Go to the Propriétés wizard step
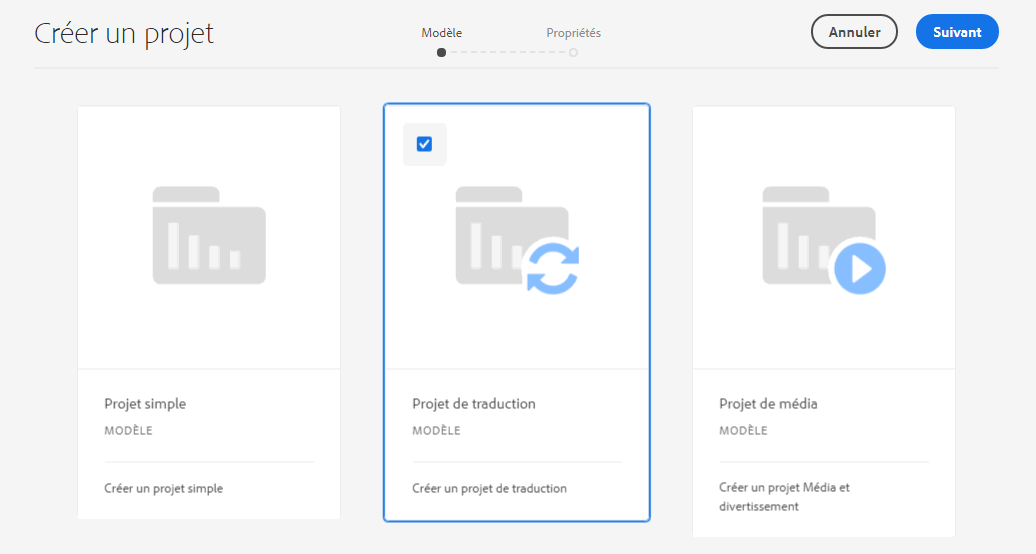 pos(573,33)
